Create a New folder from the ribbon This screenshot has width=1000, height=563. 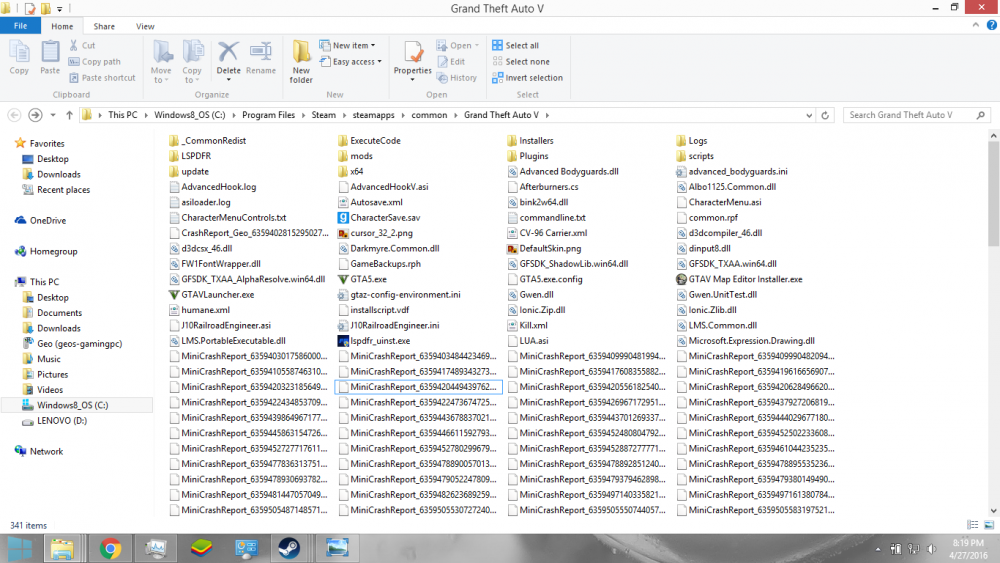tap(301, 61)
